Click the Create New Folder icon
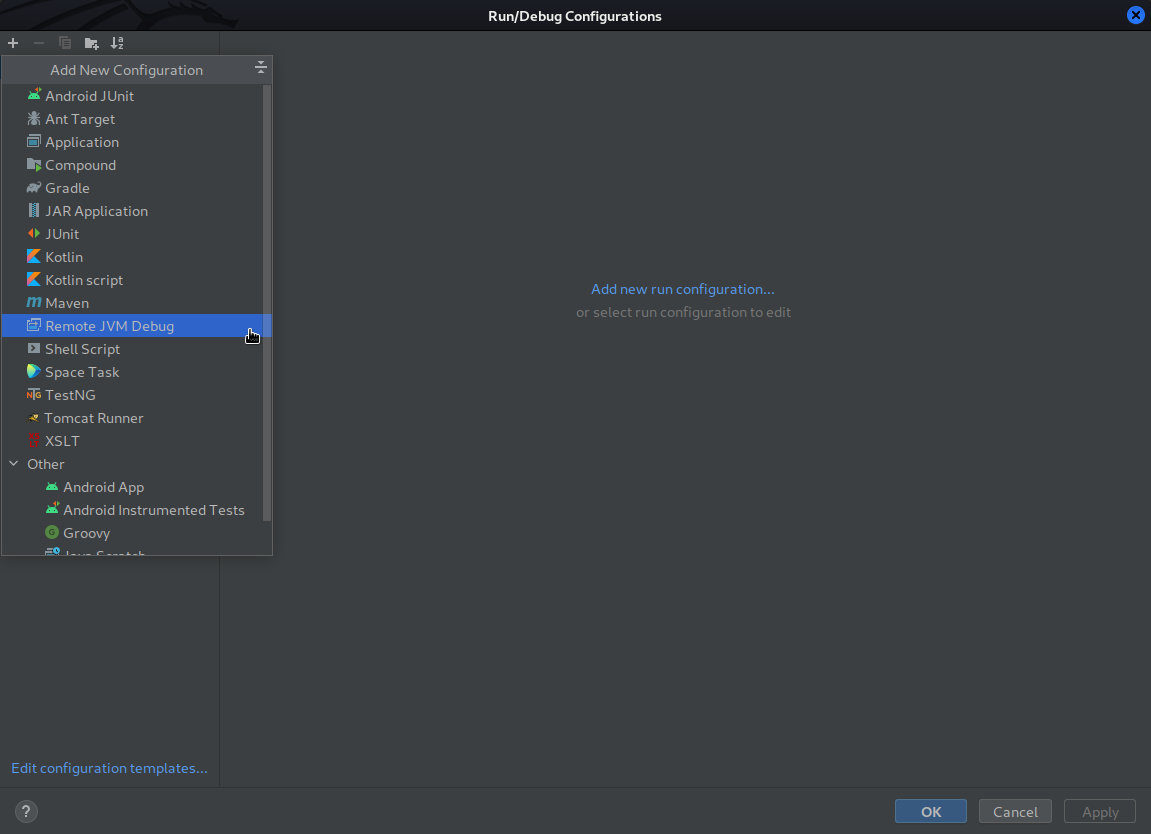Screen dimensions: 1151x834 pyautogui.click(x=92, y=43)
